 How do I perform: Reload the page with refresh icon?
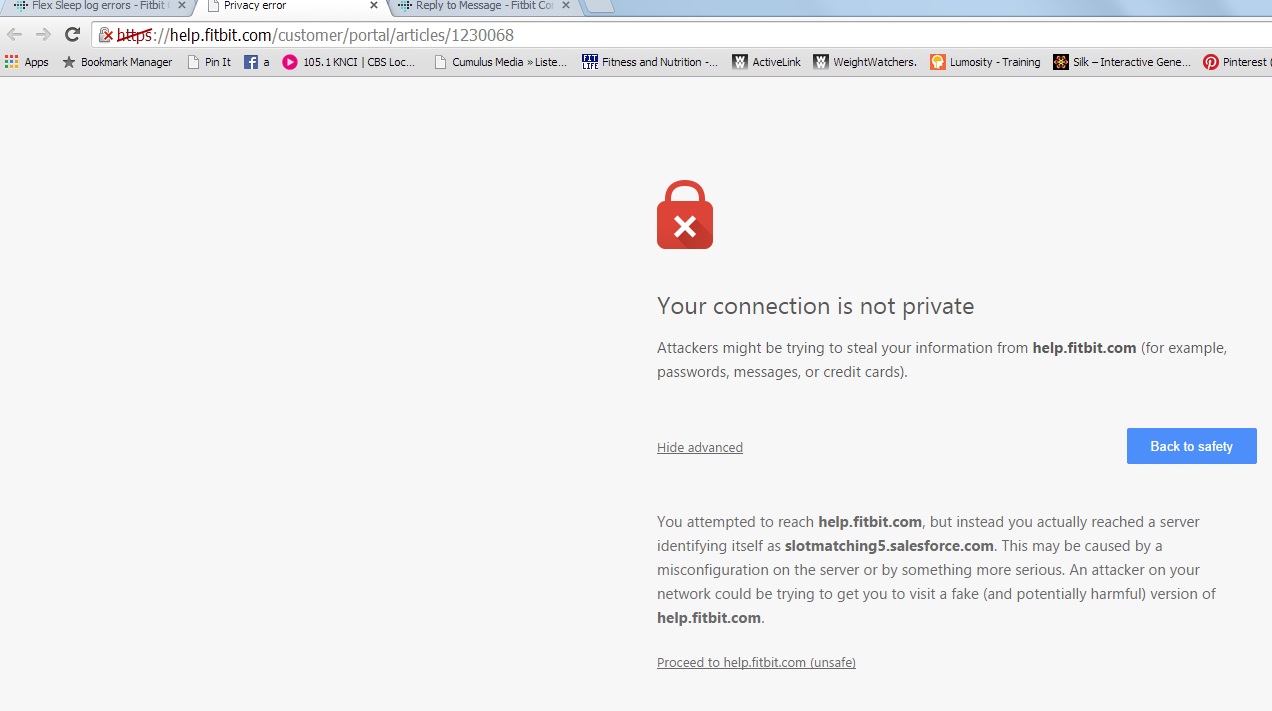pyautogui.click(x=72, y=35)
